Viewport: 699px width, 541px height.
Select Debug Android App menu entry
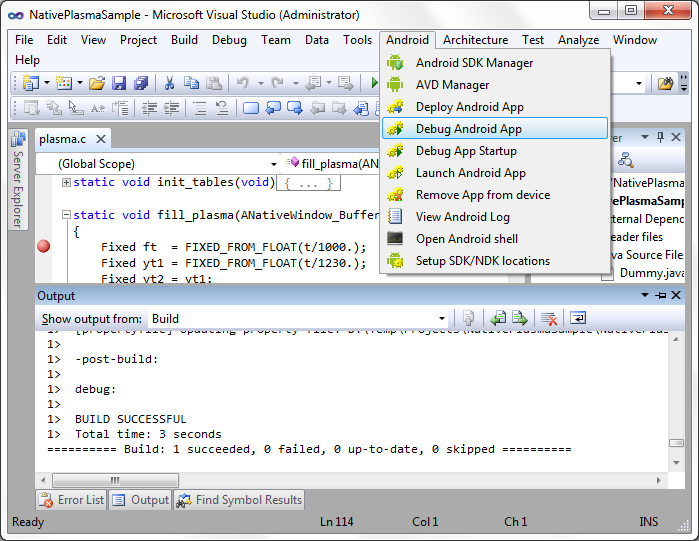point(495,129)
